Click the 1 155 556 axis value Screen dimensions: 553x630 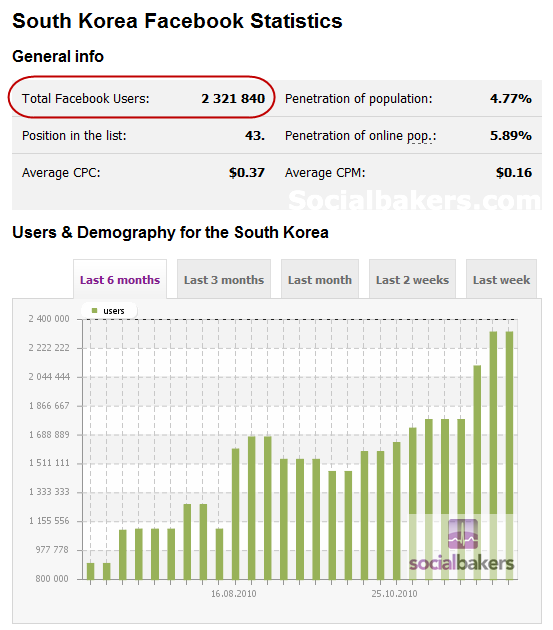click(x=49, y=521)
